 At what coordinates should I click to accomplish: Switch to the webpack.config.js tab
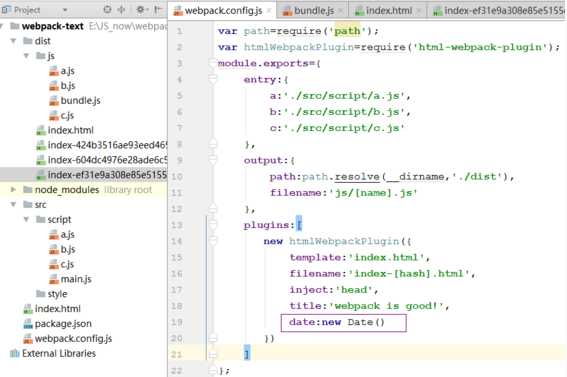point(223,10)
